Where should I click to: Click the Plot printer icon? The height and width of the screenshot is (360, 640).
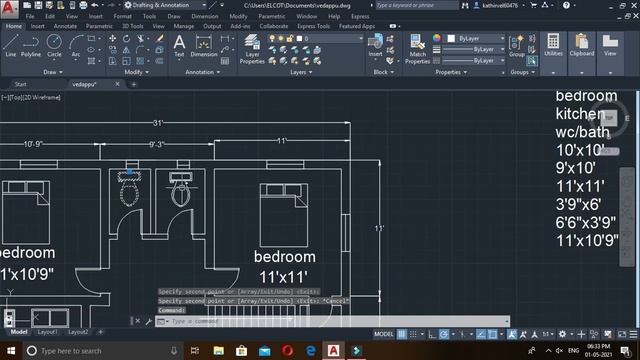pos(83,5)
